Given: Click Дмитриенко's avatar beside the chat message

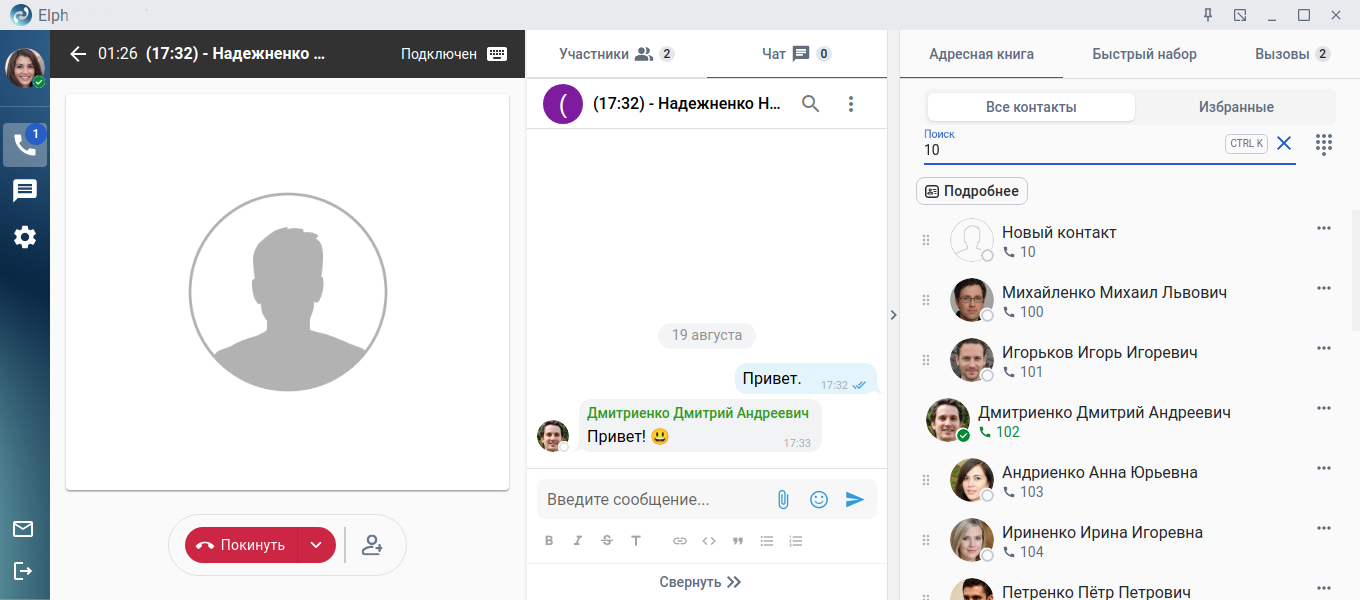Looking at the screenshot, I should click(x=553, y=436).
